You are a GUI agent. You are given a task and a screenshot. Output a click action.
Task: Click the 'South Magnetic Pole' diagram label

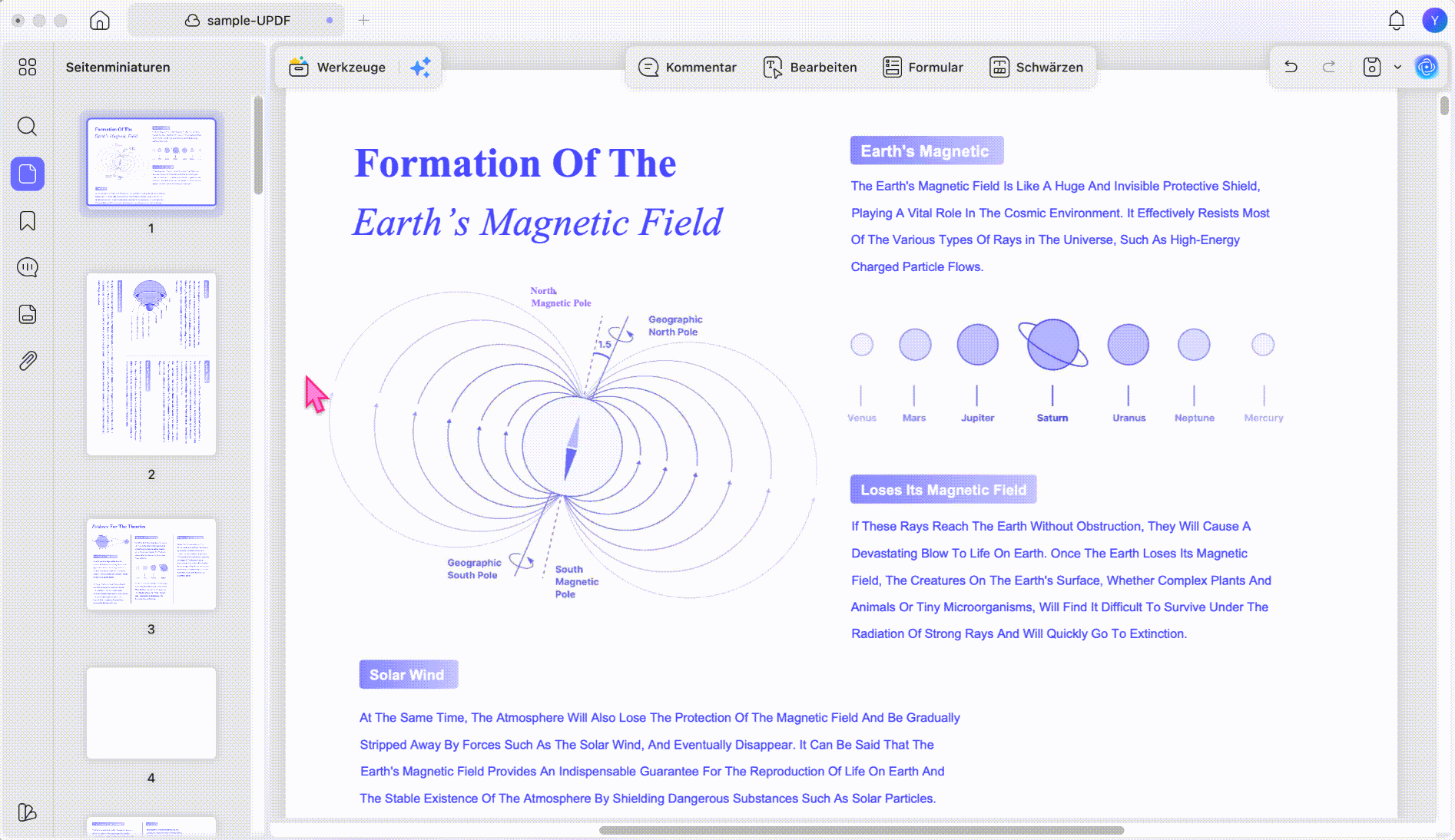(x=577, y=582)
